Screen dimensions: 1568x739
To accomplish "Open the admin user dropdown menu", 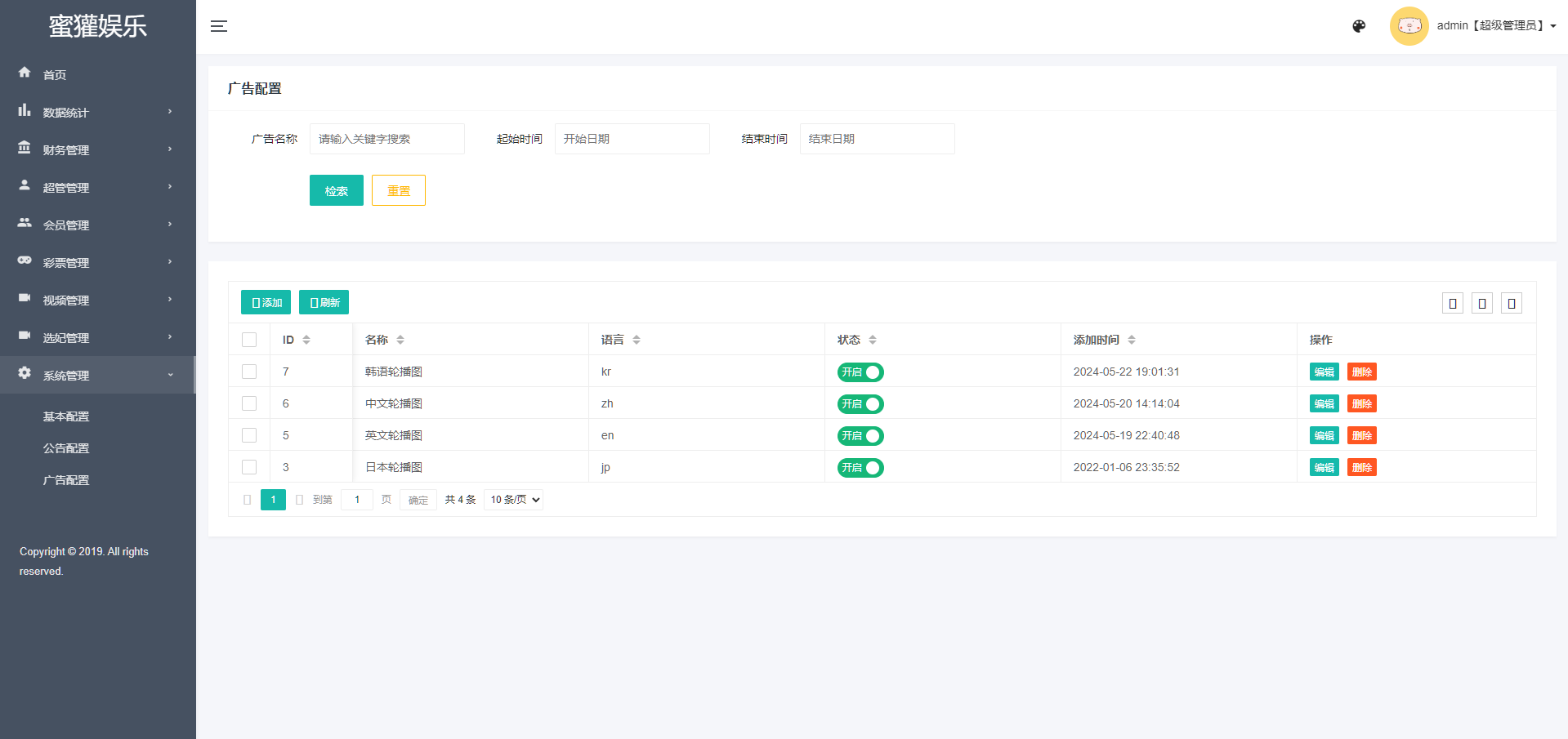I will [x=1496, y=26].
